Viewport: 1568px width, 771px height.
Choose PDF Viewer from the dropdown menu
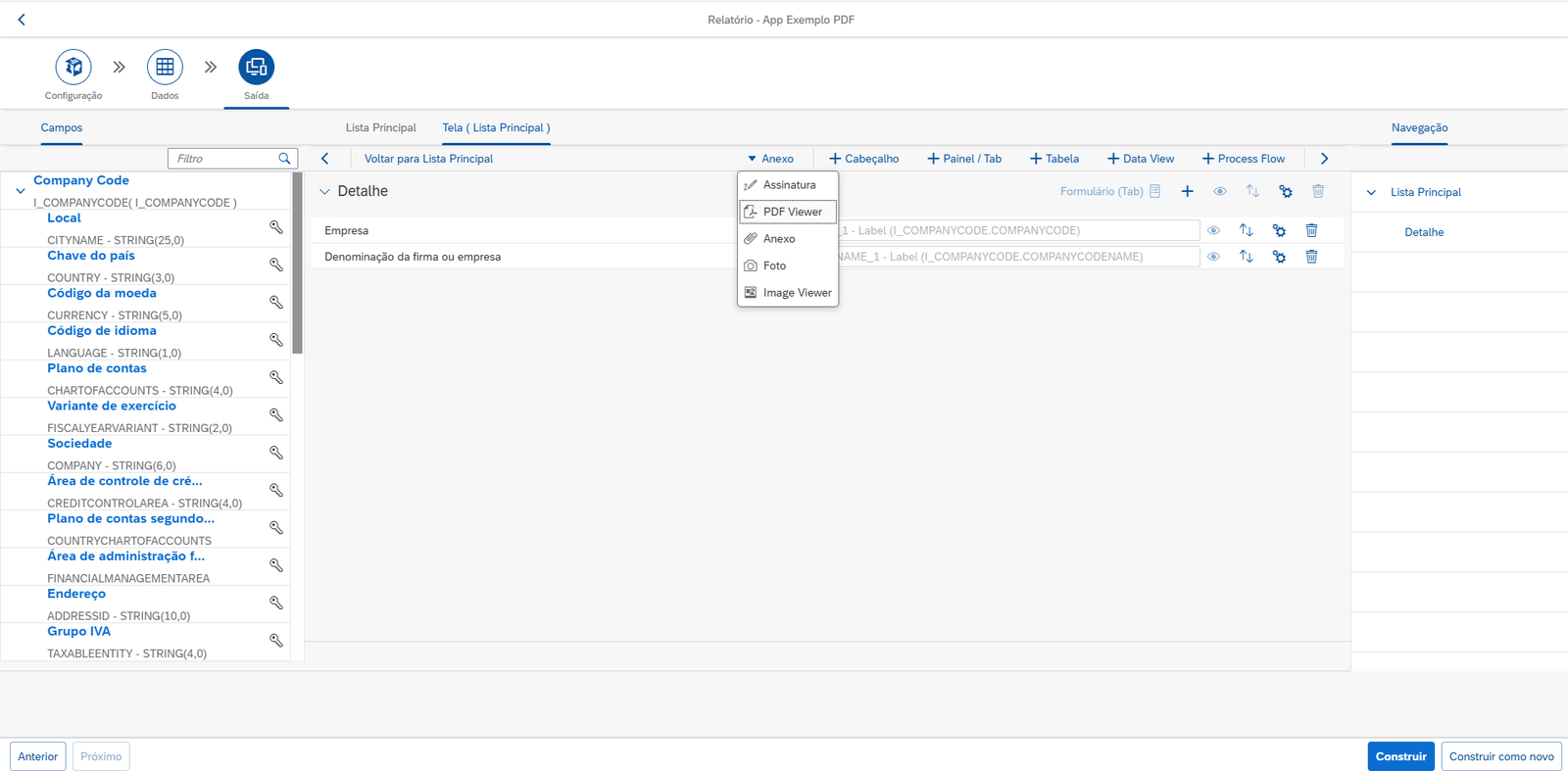click(x=788, y=212)
